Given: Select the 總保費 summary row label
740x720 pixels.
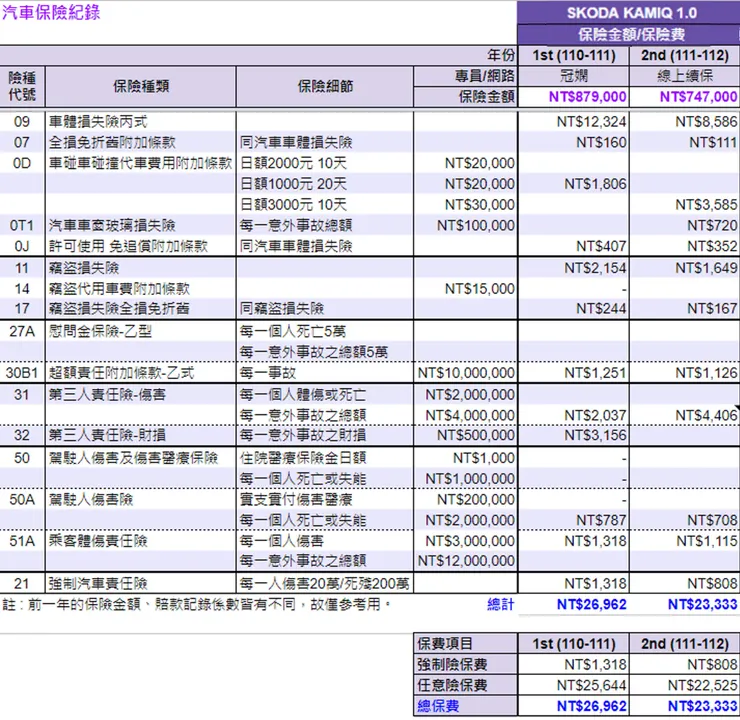Looking at the screenshot, I should (x=465, y=706).
